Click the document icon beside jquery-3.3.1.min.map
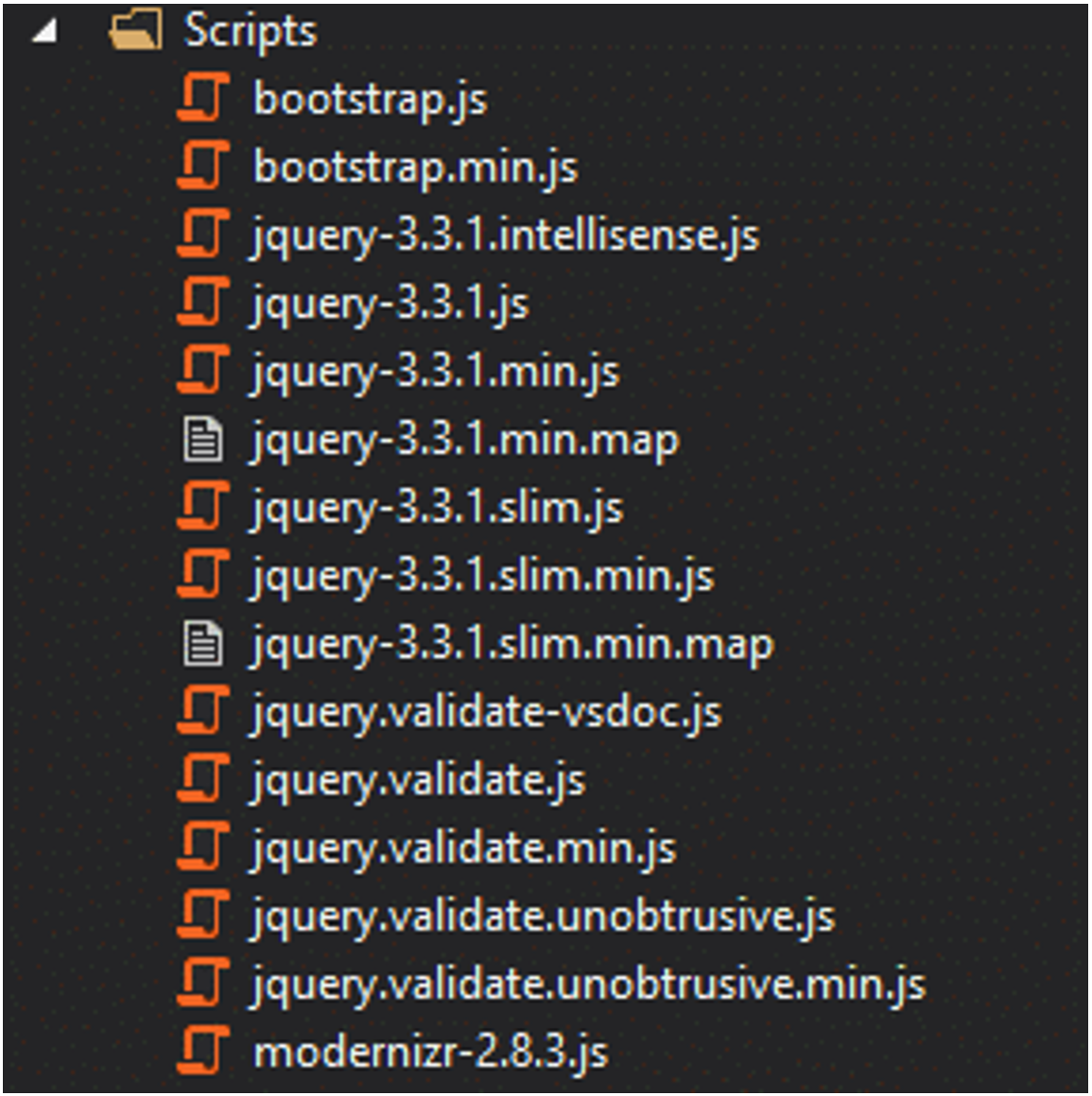 click(x=203, y=440)
